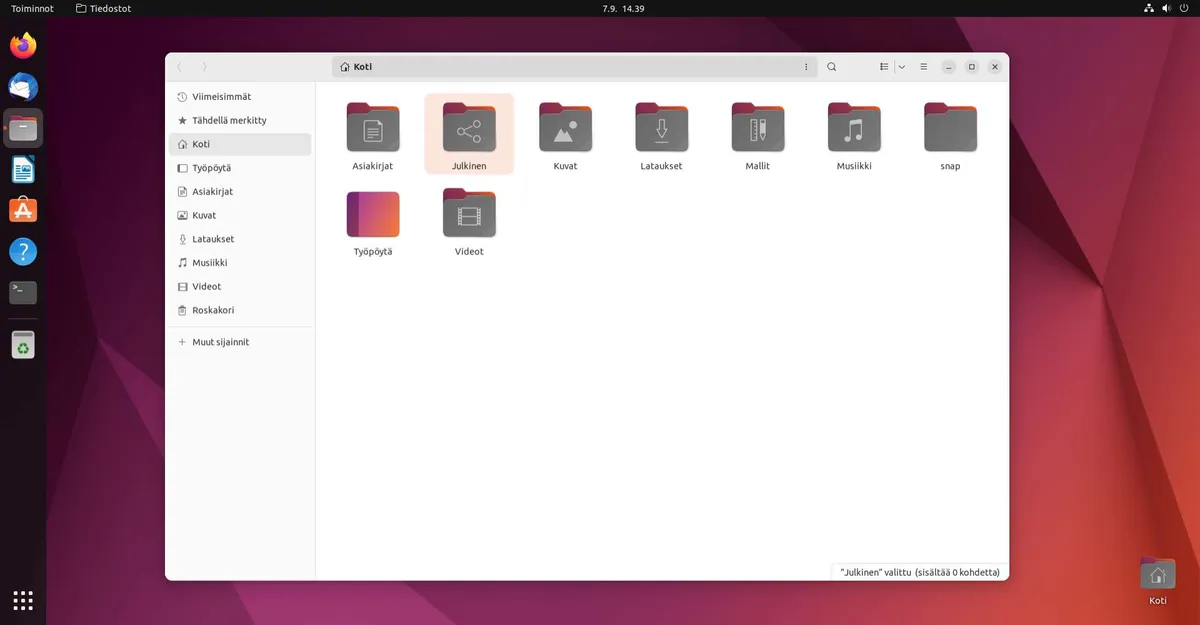Select the Julkinen shared folder
Viewport: 1200px width, 625px height.
[x=469, y=127]
